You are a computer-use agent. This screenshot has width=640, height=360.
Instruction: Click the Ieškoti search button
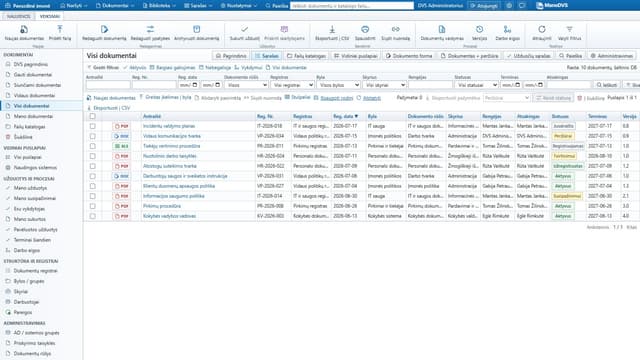point(607,85)
